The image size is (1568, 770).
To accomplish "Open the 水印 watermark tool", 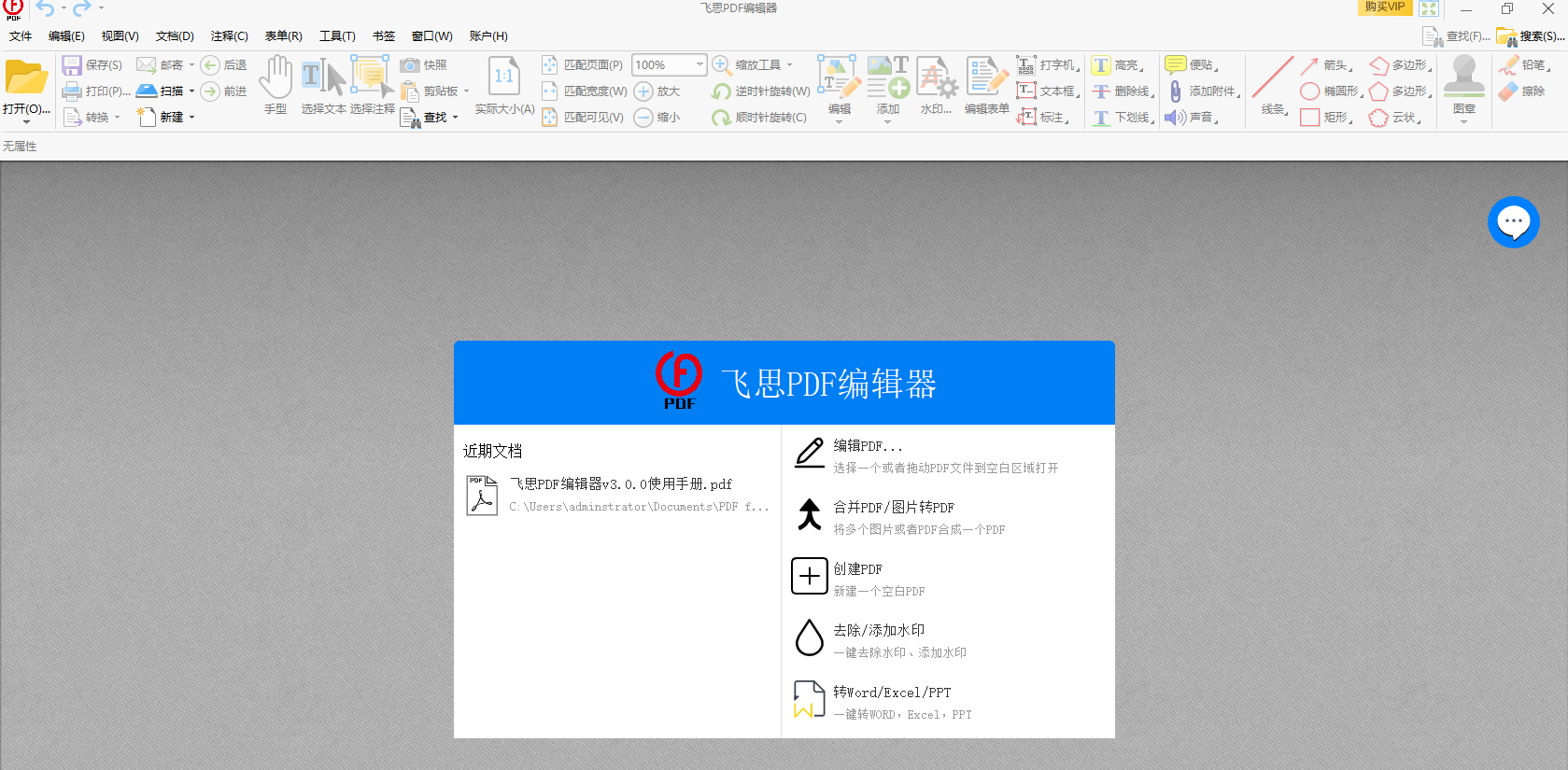I will (937, 85).
